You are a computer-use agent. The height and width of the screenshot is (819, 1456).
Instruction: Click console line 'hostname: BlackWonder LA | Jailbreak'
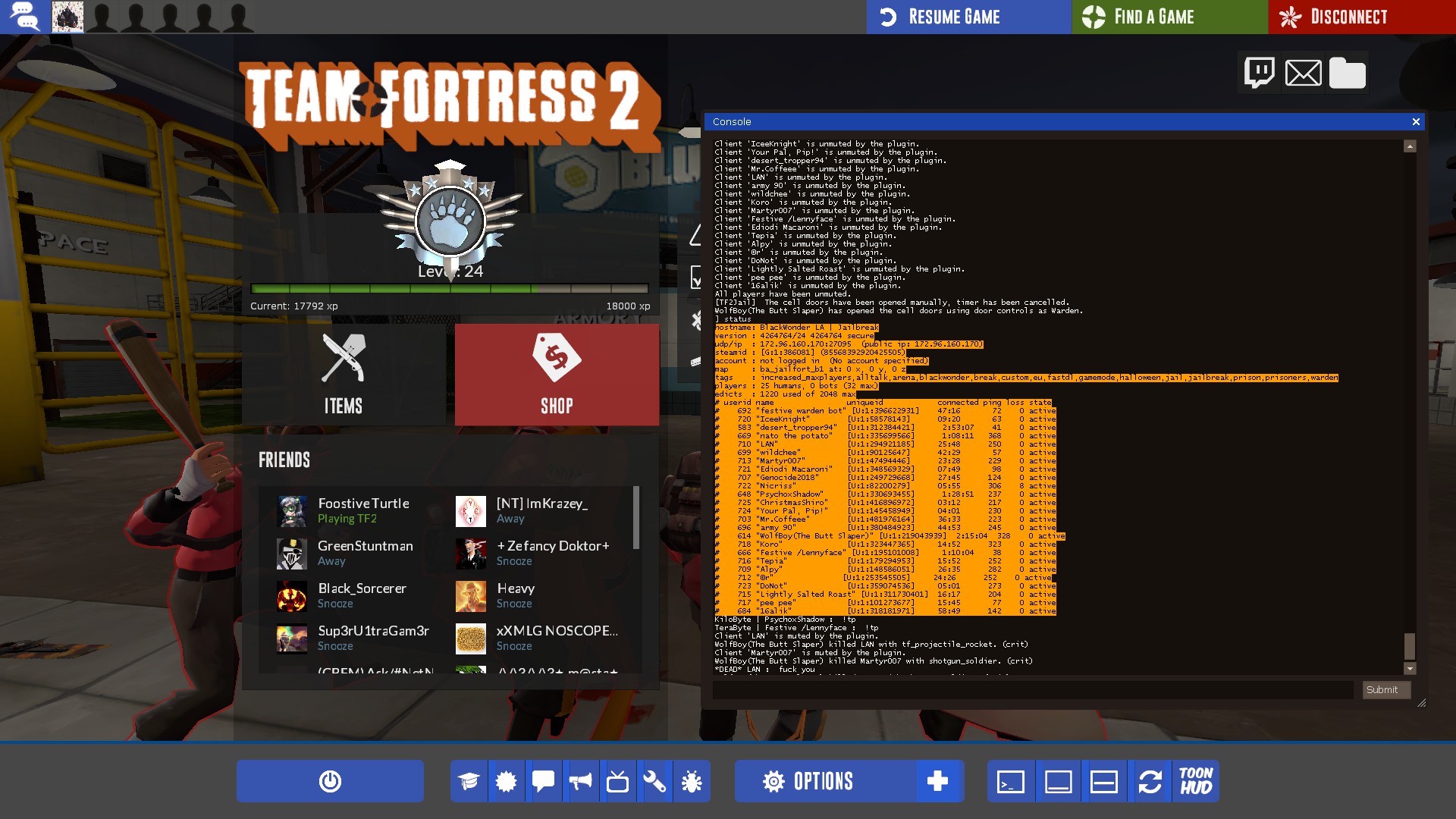[796, 328]
